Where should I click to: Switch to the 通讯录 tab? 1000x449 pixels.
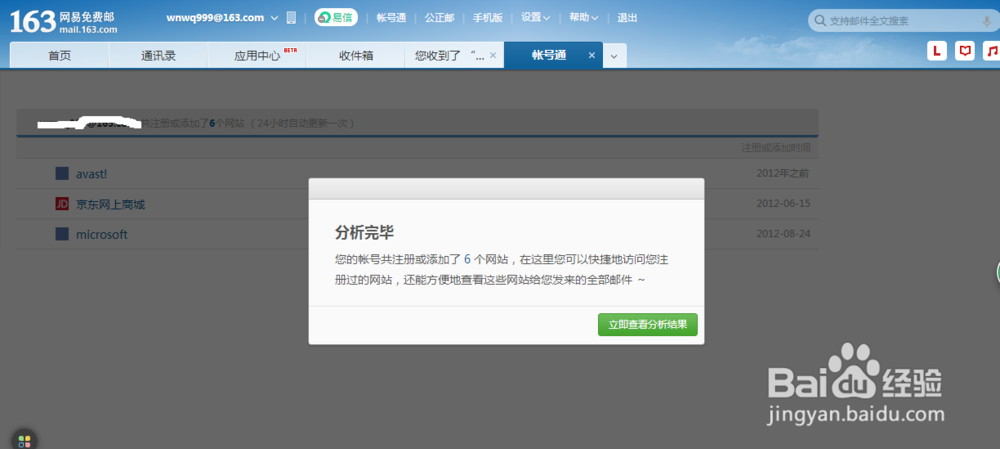[x=158, y=55]
